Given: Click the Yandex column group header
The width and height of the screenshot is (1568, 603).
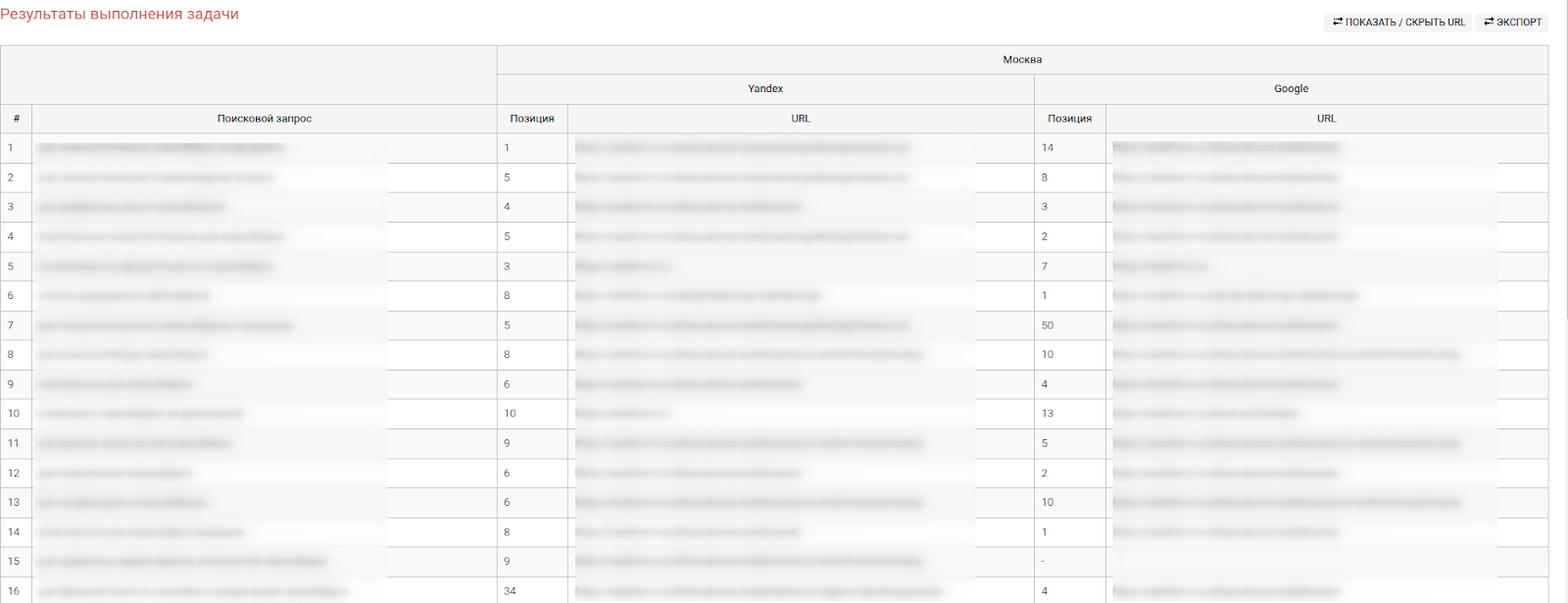Looking at the screenshot, I should 765,89.
